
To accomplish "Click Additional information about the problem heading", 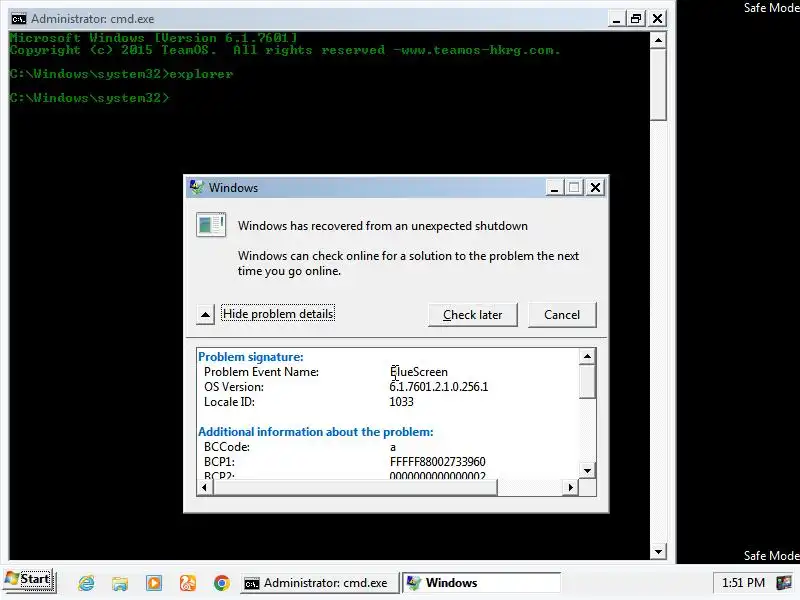I will click(316, 432).
